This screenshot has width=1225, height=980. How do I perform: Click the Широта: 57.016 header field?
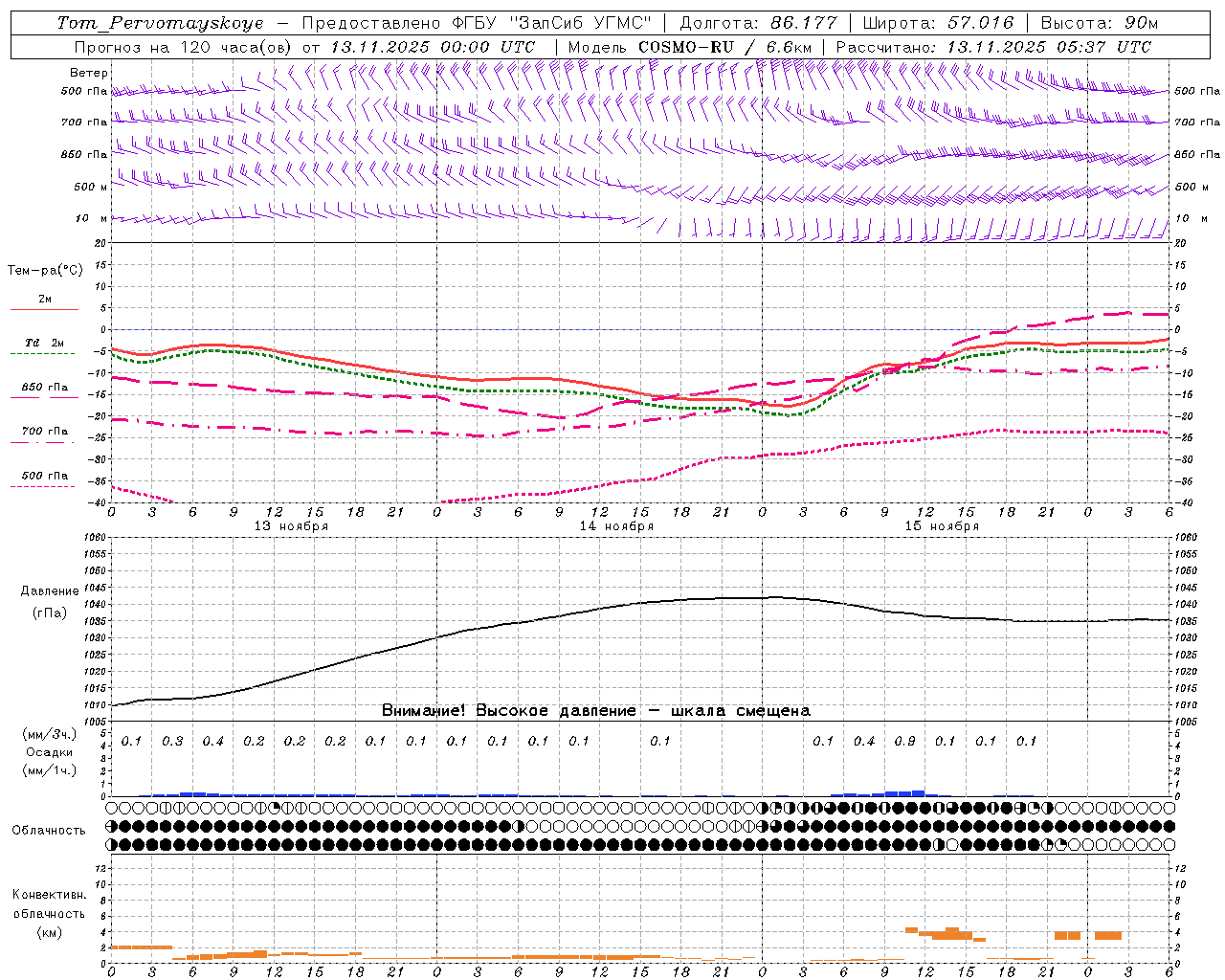tap(938, 23)
